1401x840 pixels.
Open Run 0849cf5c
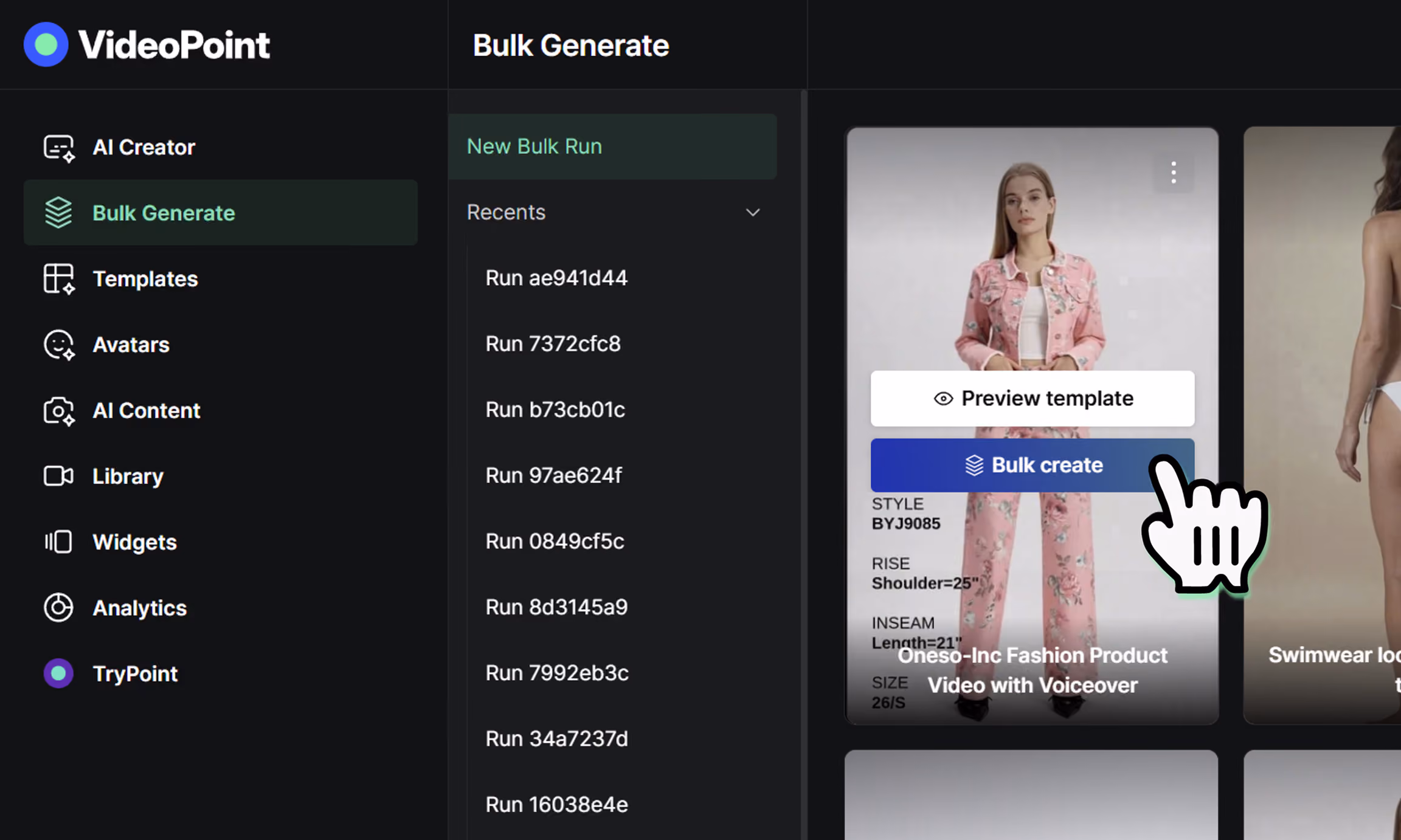point(555,541)
